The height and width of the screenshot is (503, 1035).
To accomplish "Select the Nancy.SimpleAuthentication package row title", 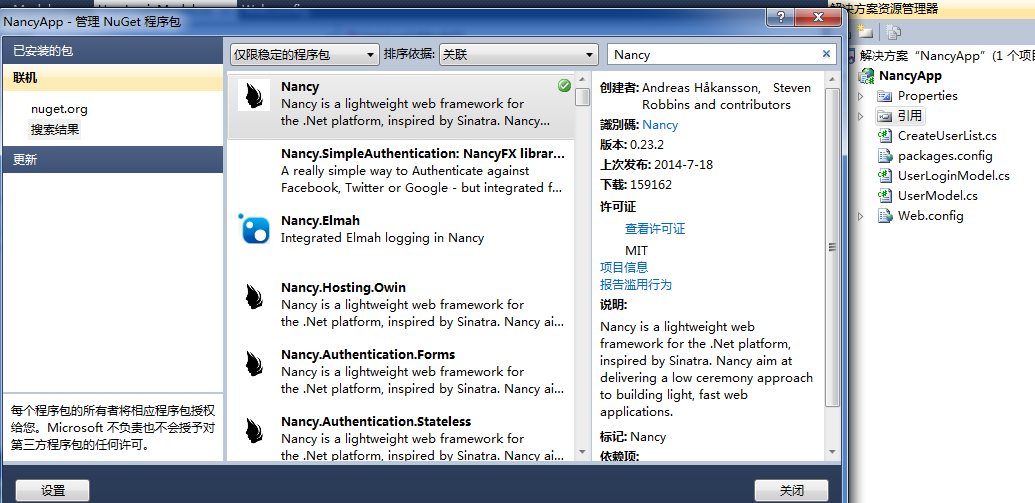I will [x=422, y=154].
